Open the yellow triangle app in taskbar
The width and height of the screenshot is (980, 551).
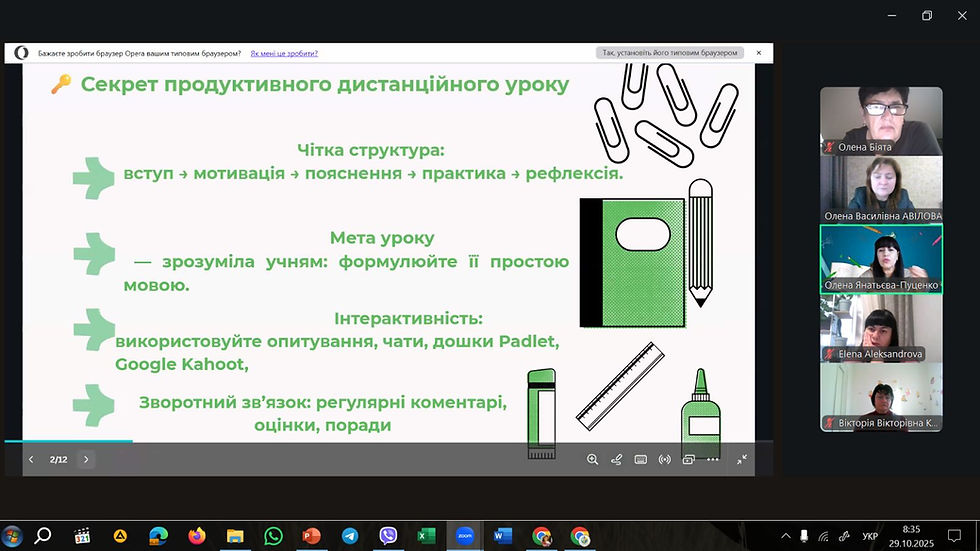[x=120, y=536]
